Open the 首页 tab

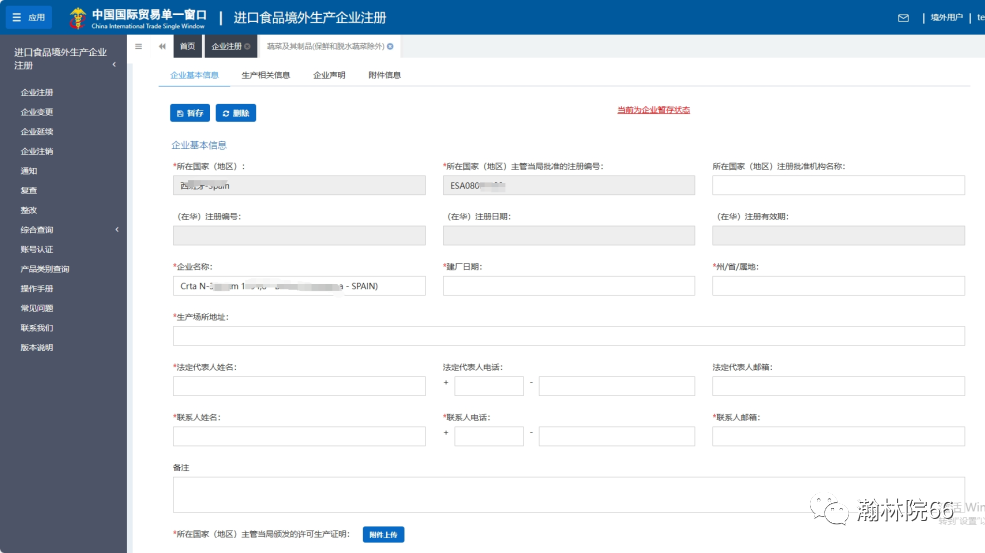pos(187,47)
